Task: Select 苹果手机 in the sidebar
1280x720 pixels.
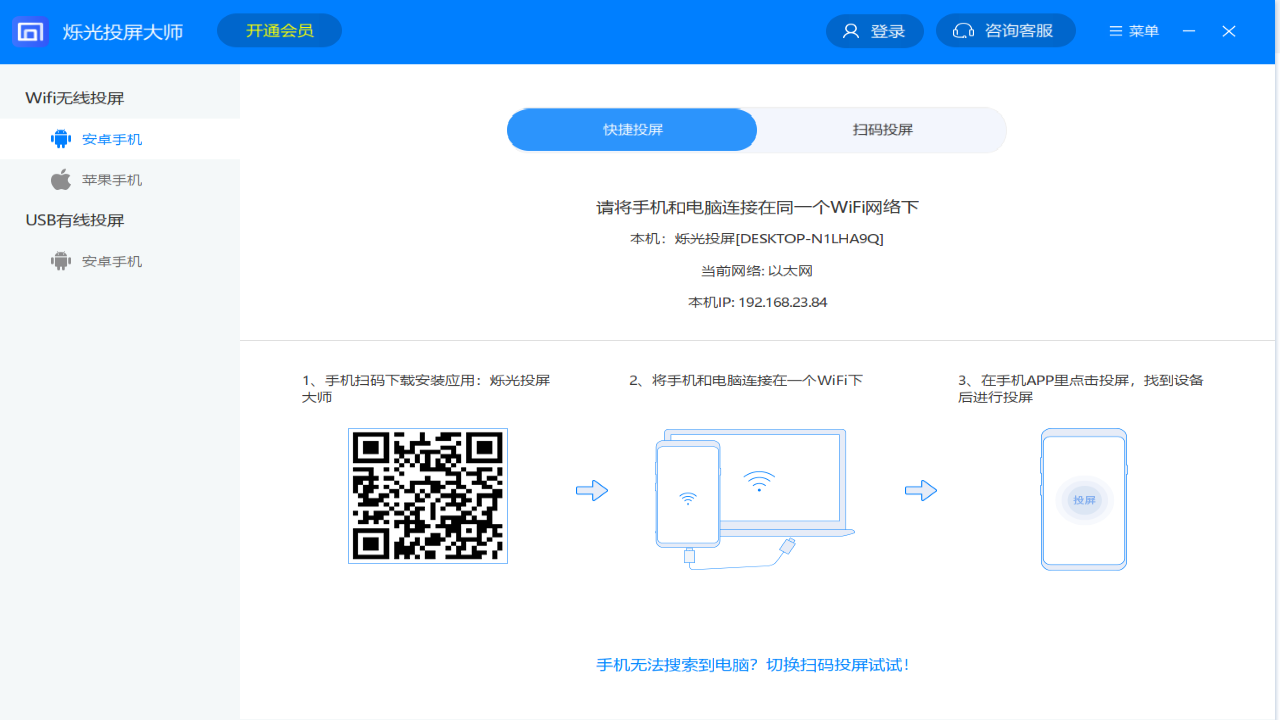Action: (112, 180)
